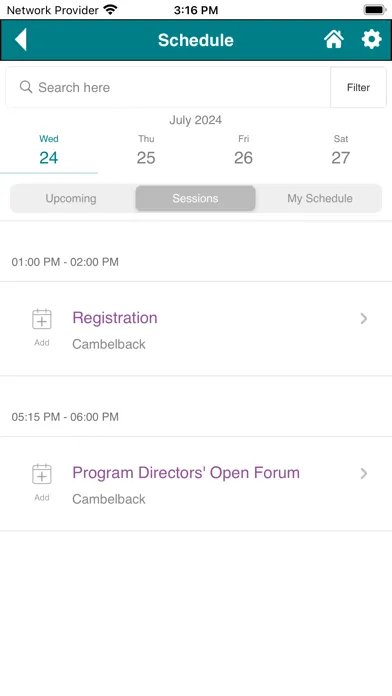Add Program Directors' Open Forum calendar icon
Viewport: 392px width, 696px height.
click(x=42, y=474)
